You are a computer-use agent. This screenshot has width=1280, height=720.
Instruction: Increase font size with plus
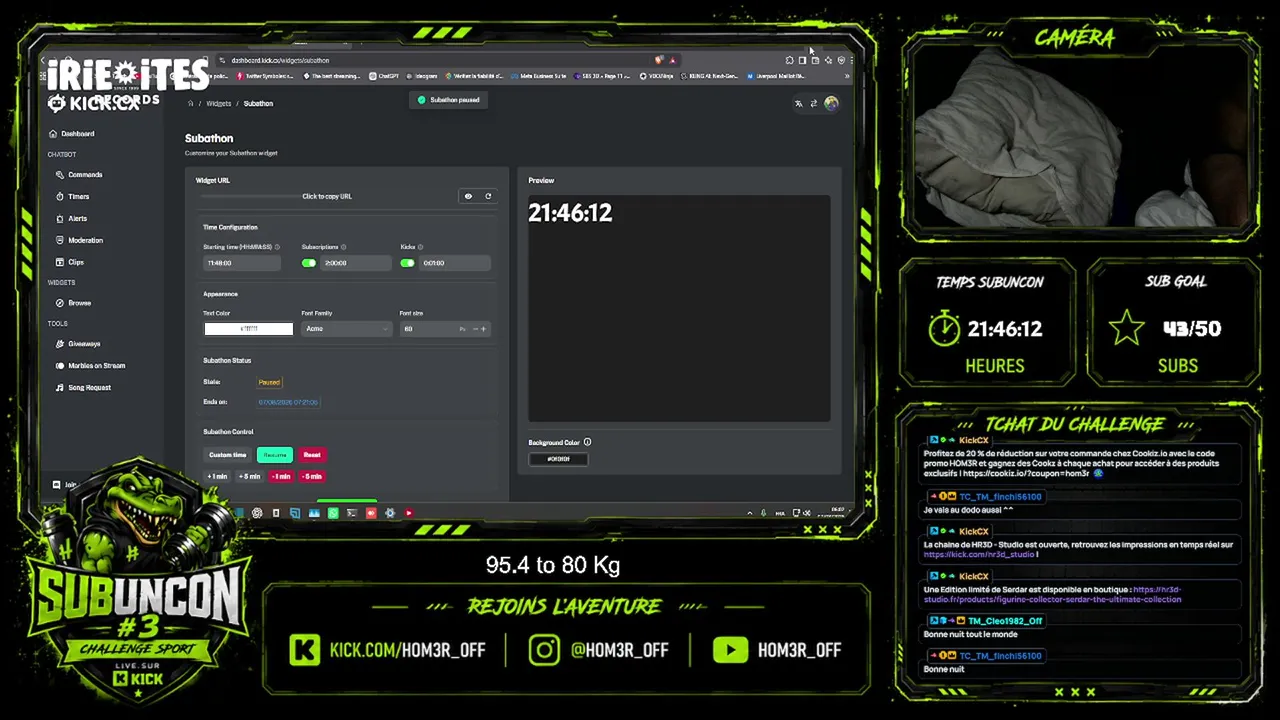(x=484, y=329)
